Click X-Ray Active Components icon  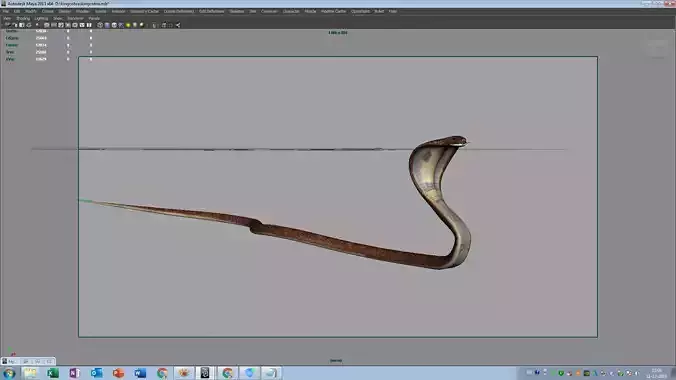[171, 25]
